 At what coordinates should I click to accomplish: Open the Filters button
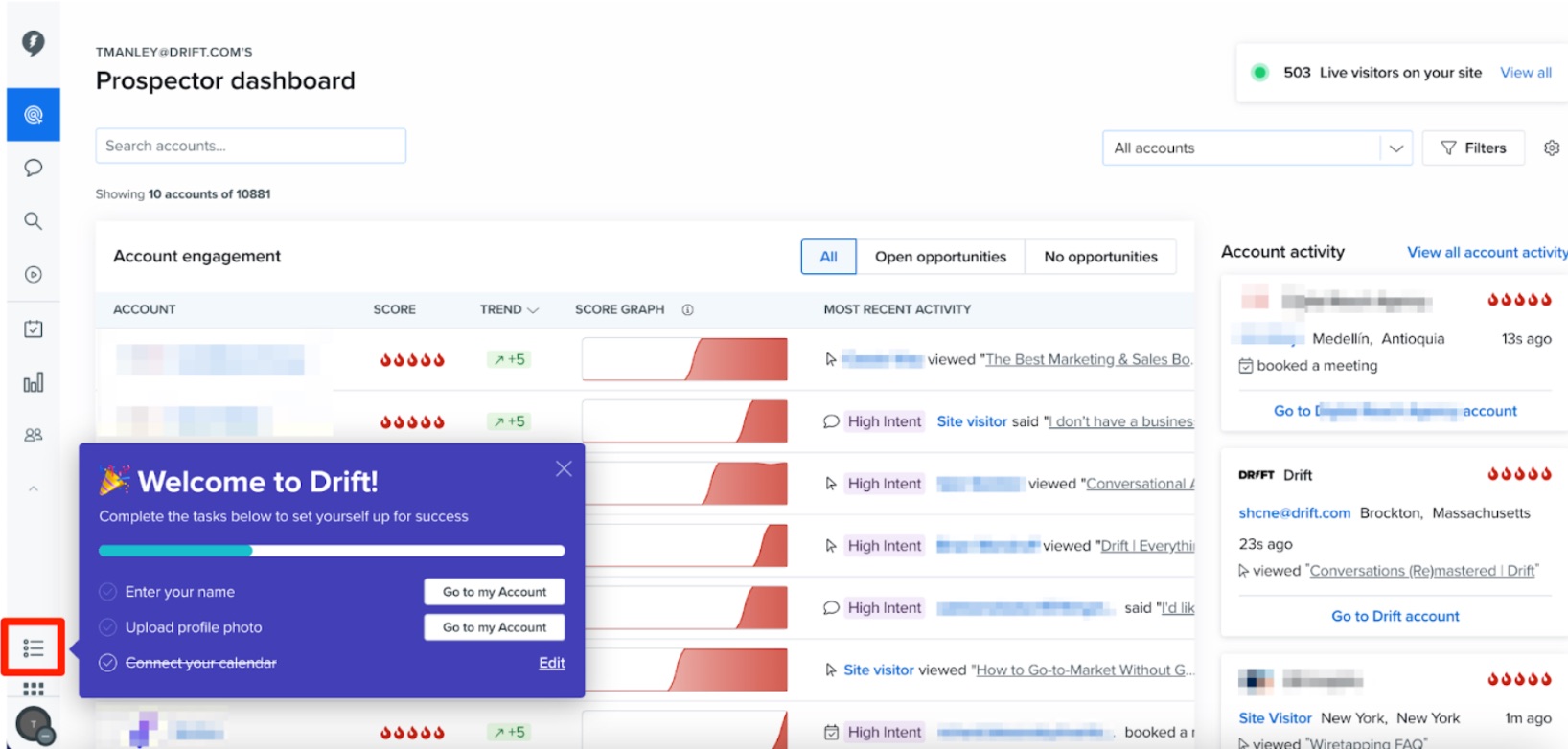[1473, 148]
